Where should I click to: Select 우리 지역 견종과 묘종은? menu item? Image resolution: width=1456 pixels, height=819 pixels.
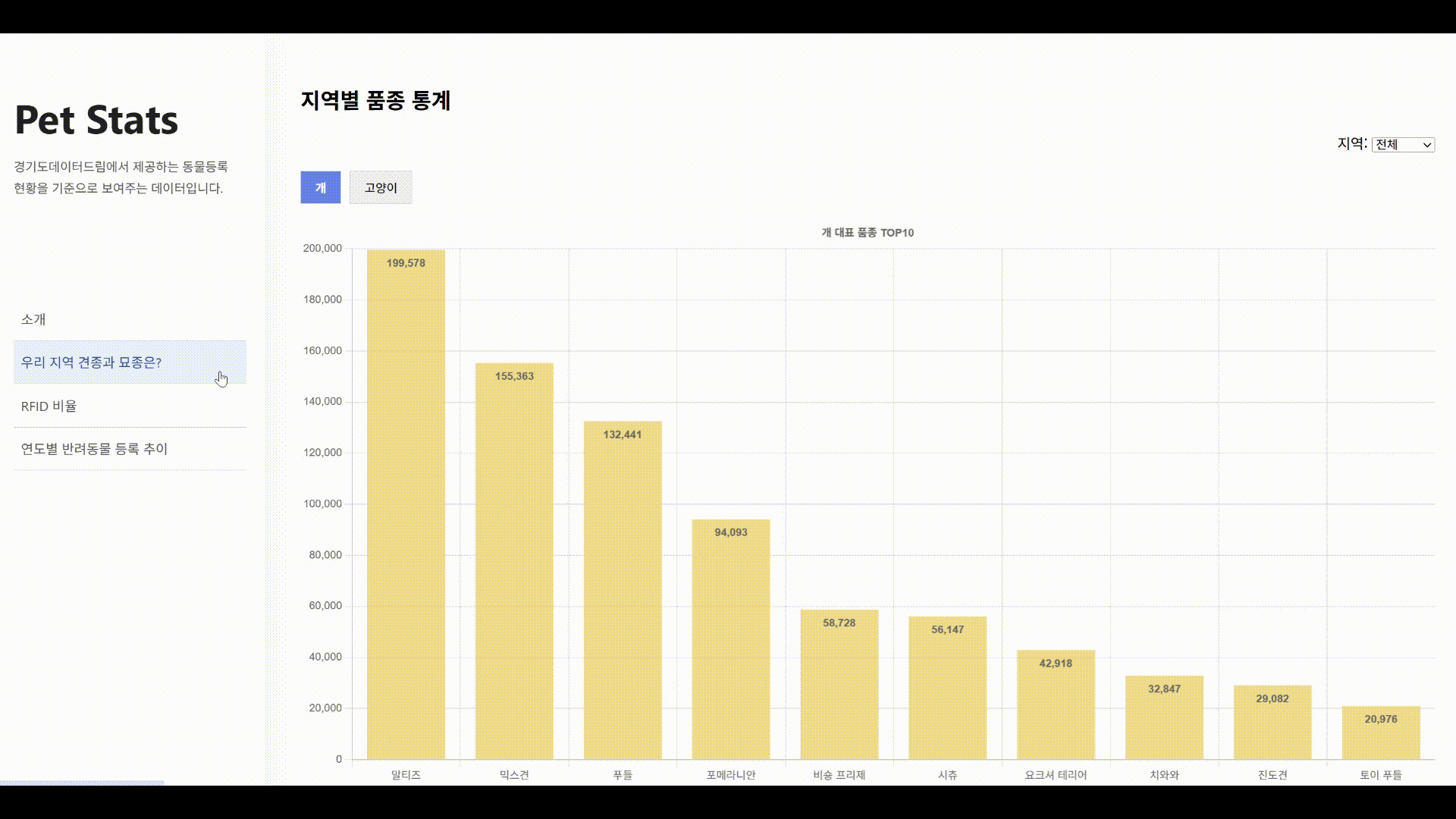tap(91, 362)
